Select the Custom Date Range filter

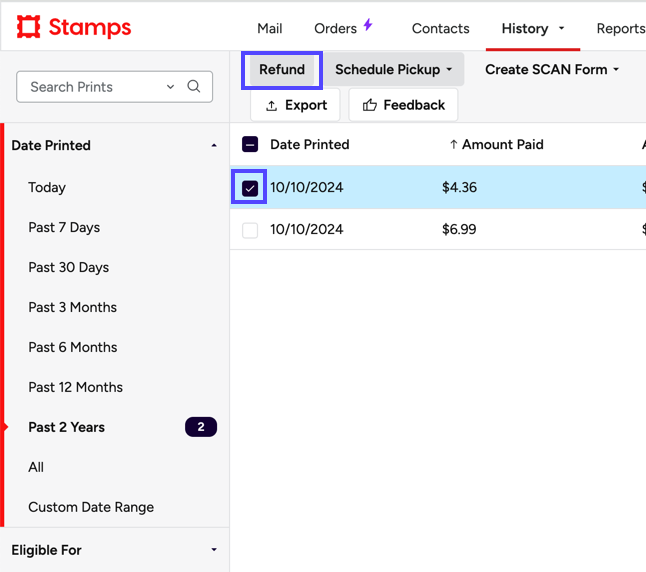(x=91, y=507)
